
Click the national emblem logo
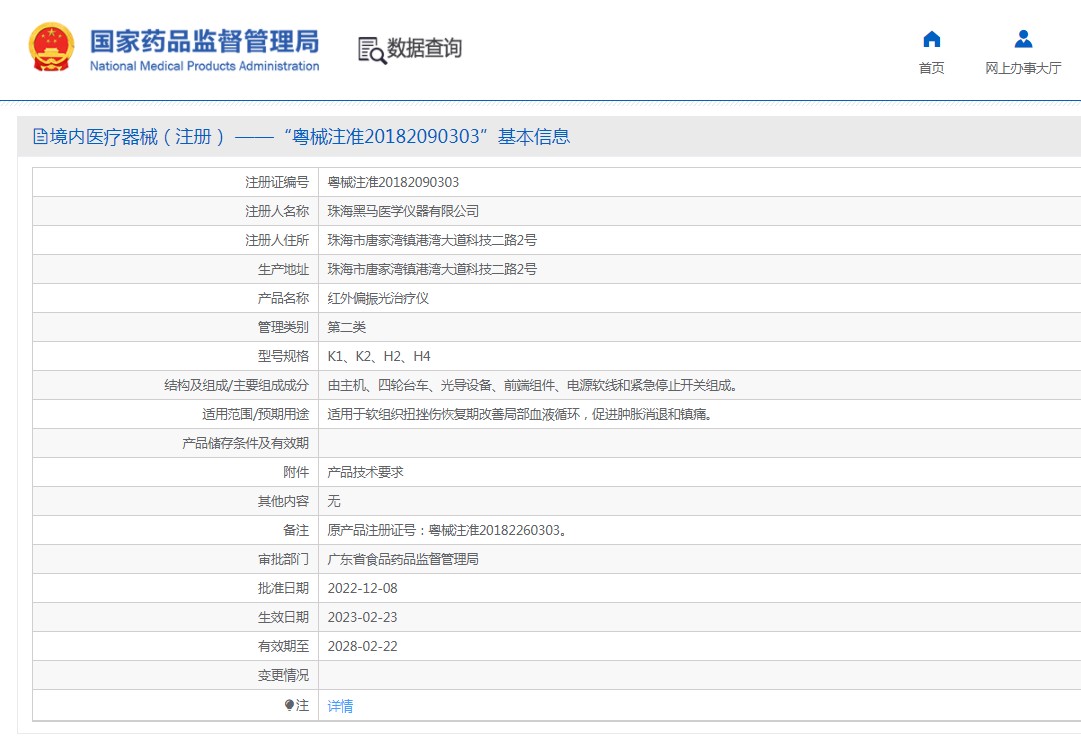(x=50, y=47)
